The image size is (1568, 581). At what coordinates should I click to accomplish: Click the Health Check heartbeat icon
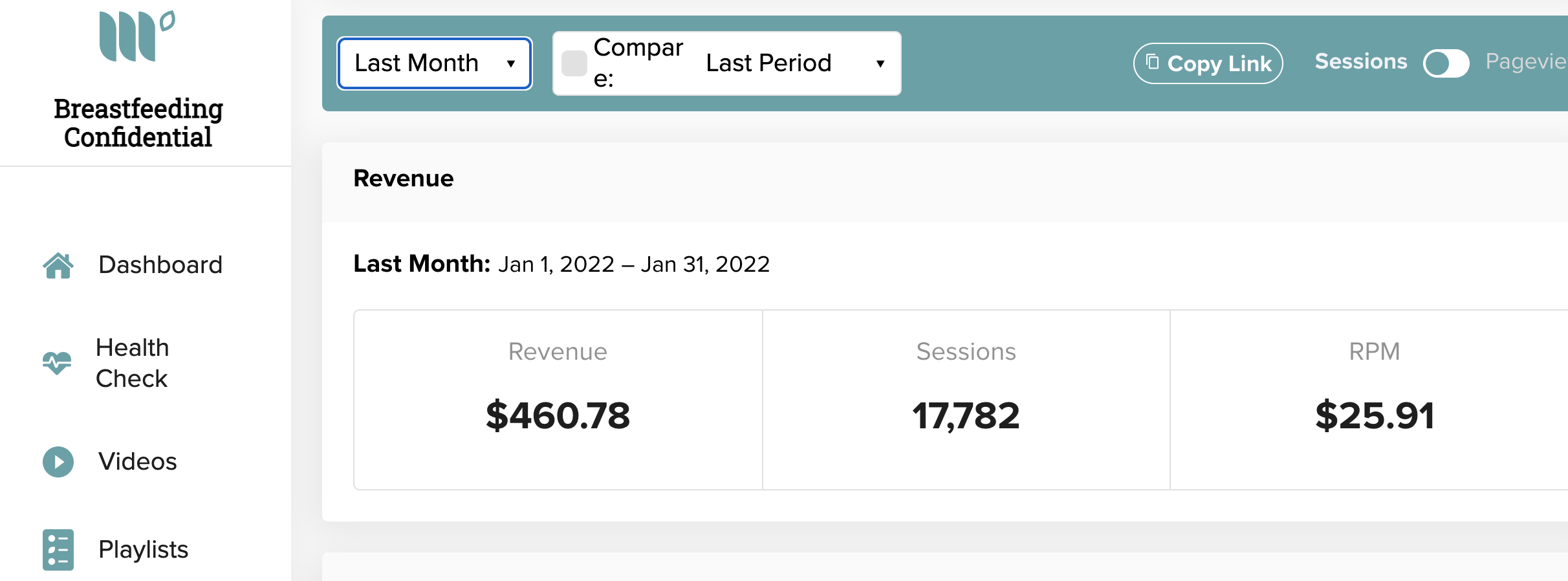tap(57, 363)
